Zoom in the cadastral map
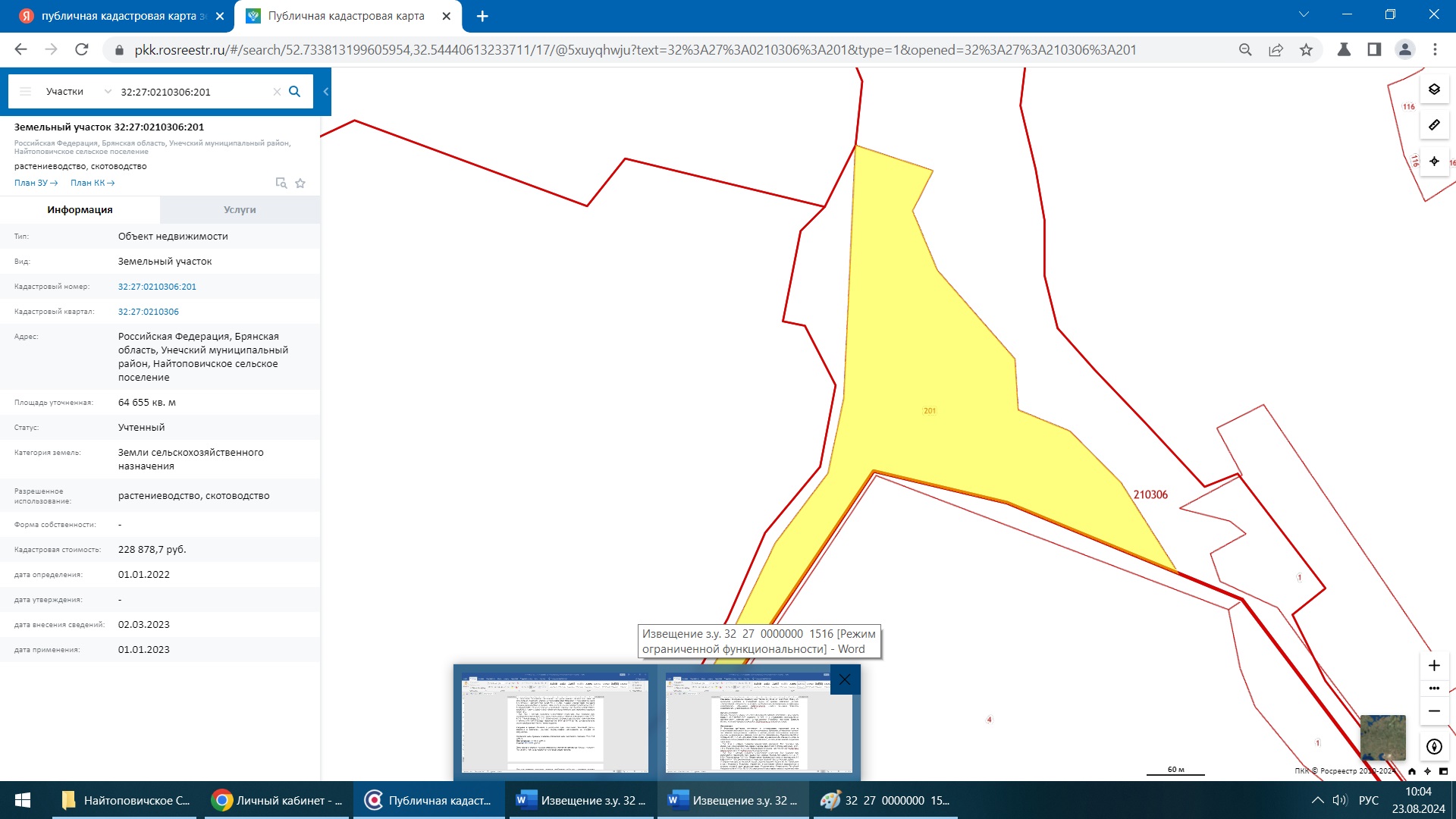Image resolution: width=1456 pixels, height=819 pixels. (1434, 666)
